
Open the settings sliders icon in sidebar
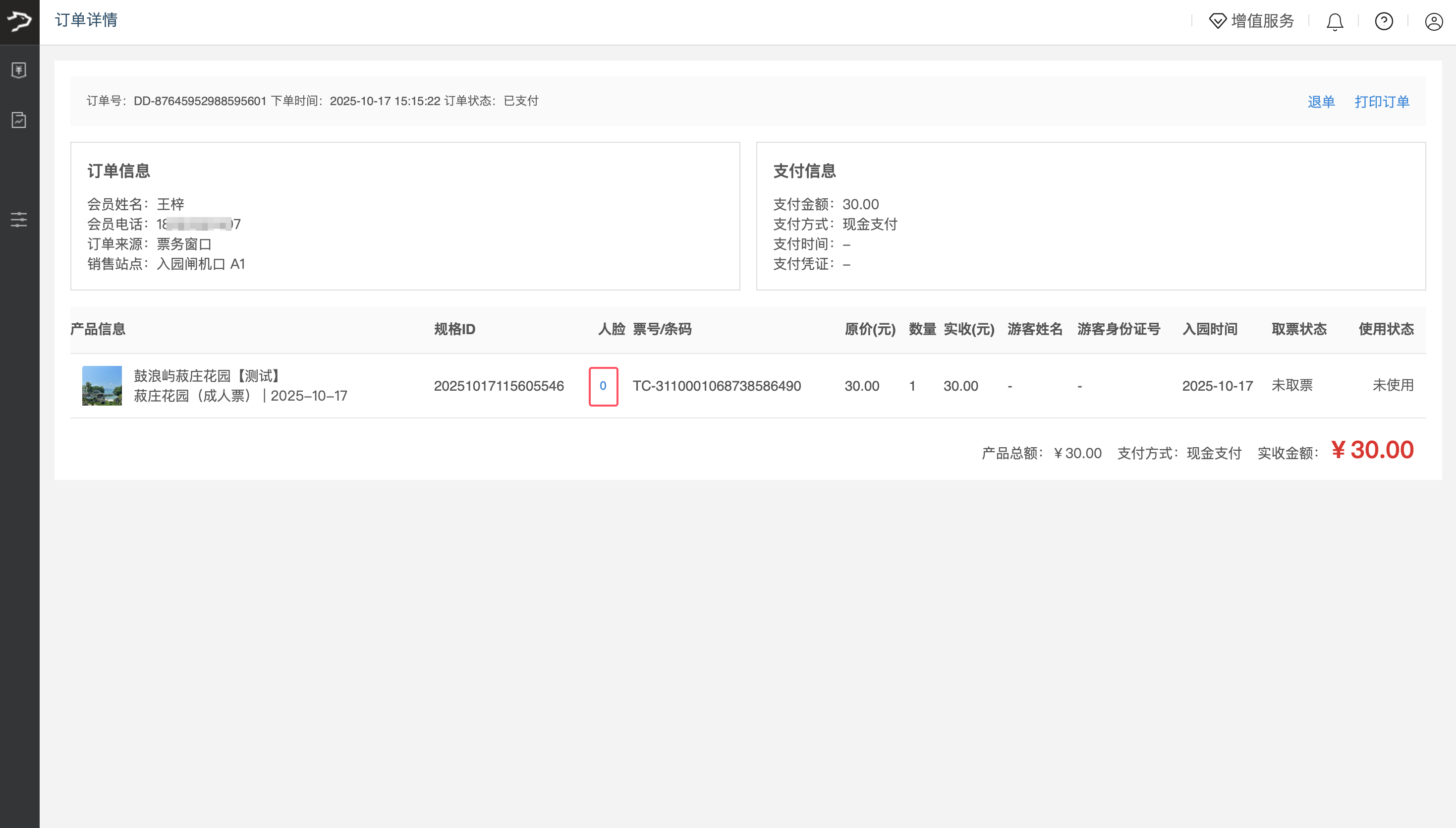[19, 220]
